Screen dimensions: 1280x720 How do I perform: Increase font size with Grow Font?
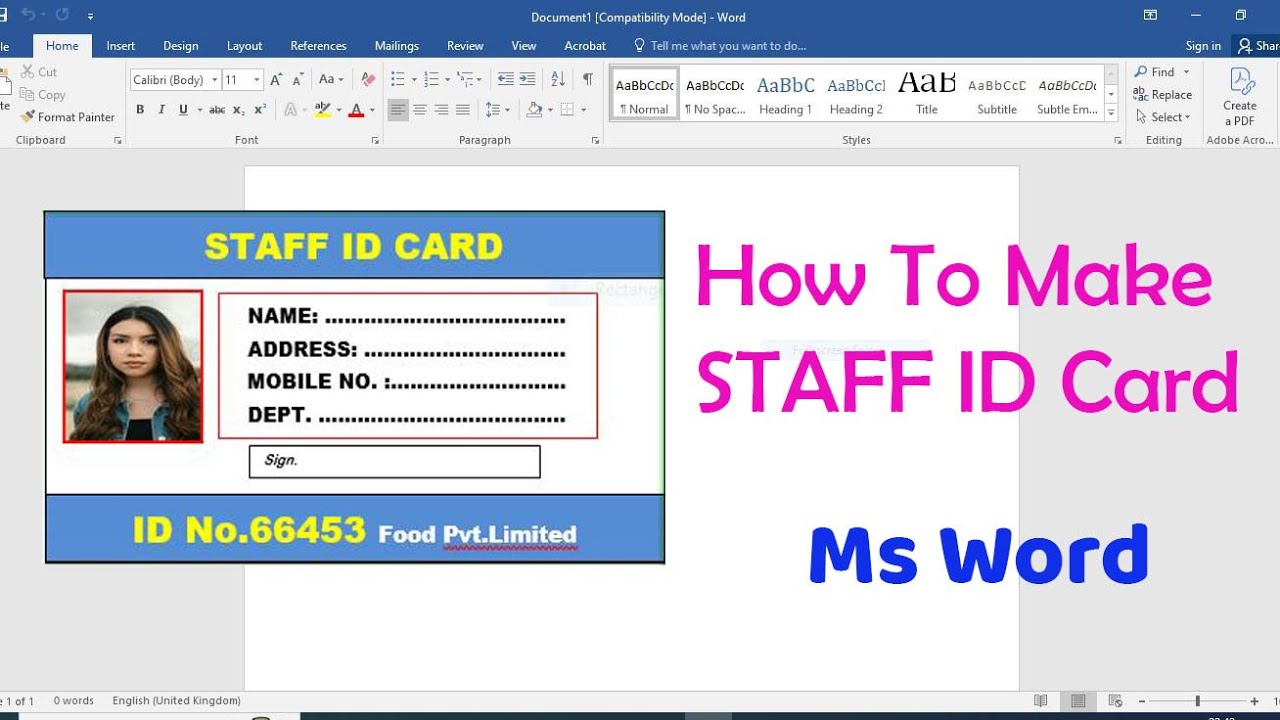[277, 79]
